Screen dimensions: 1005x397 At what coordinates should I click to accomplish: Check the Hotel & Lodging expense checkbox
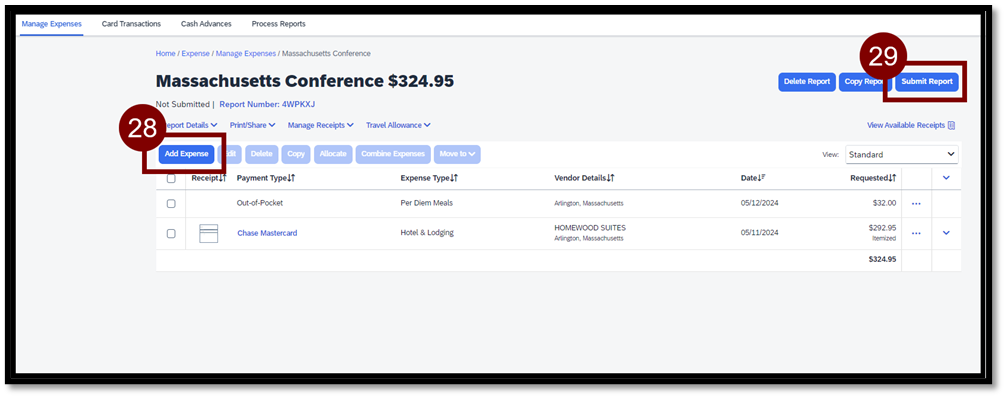coord(171,233)
